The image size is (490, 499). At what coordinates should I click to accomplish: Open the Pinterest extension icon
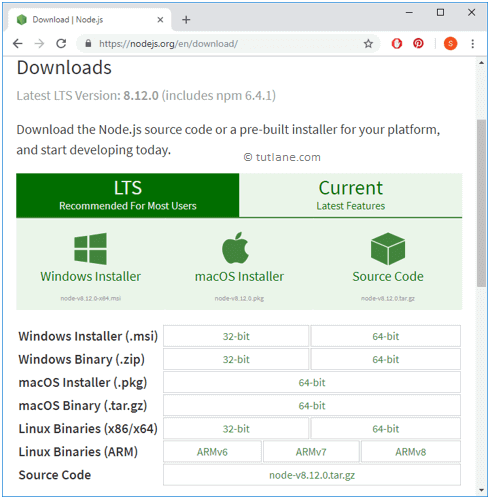click(418, 43)
